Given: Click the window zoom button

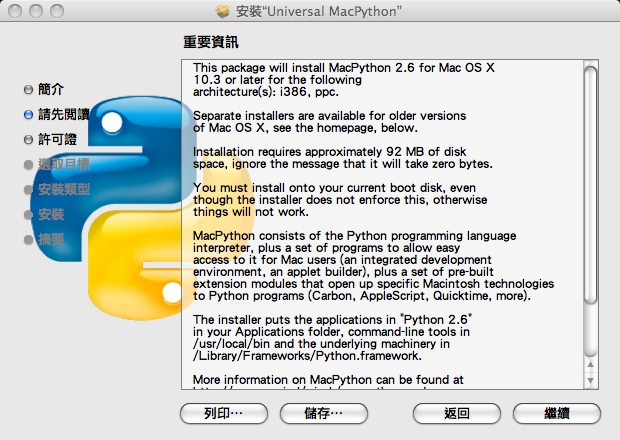Looking at the screenshot, I should (57, 11).
